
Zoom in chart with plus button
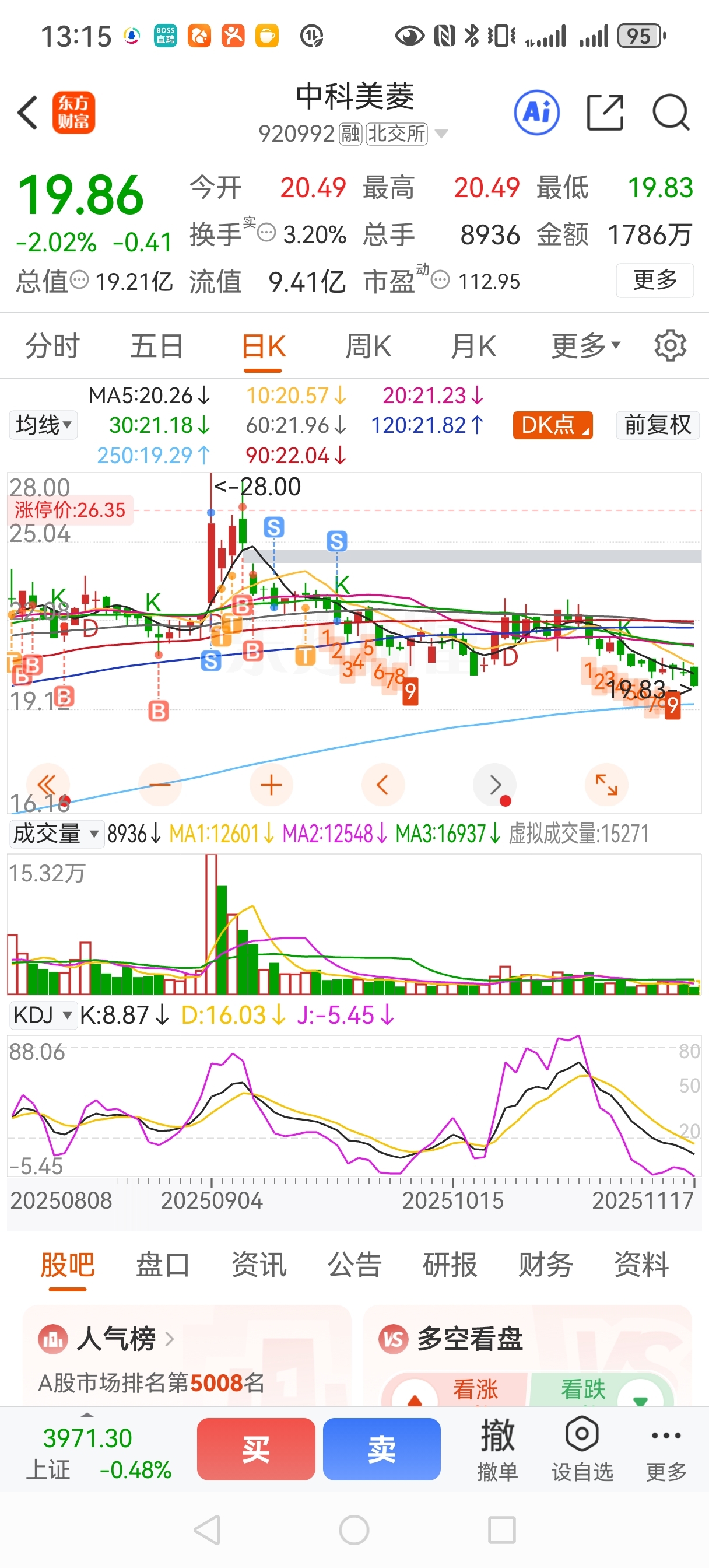[x=271, y=785]
